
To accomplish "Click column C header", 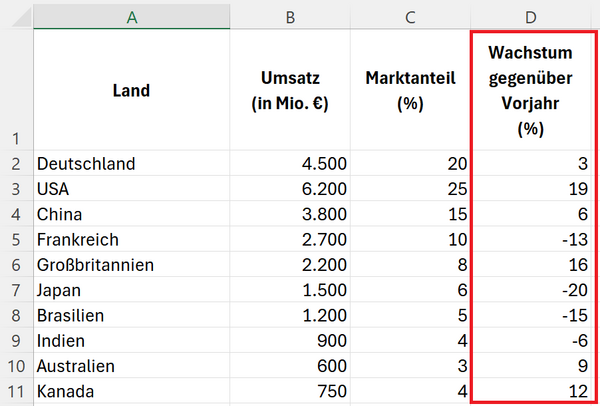I will [x=410, y=16].
